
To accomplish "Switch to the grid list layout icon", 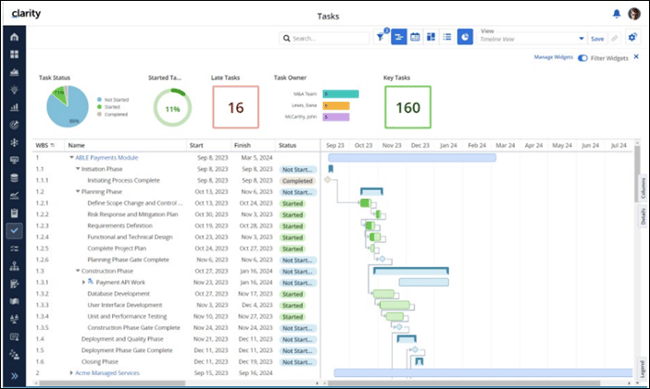I will pyautogui.click(x=447, y=37).
